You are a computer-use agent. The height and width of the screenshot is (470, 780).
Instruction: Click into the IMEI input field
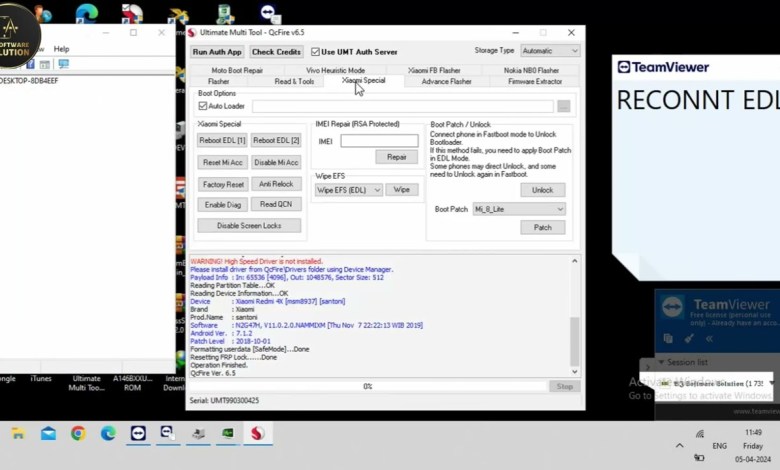pos(379,141)
